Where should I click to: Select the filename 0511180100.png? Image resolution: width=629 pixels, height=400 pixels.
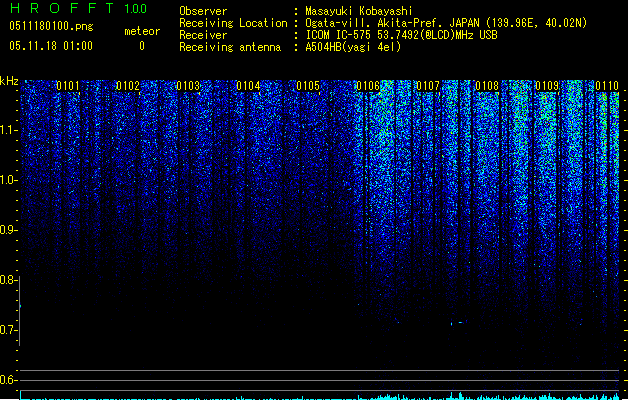51,26
